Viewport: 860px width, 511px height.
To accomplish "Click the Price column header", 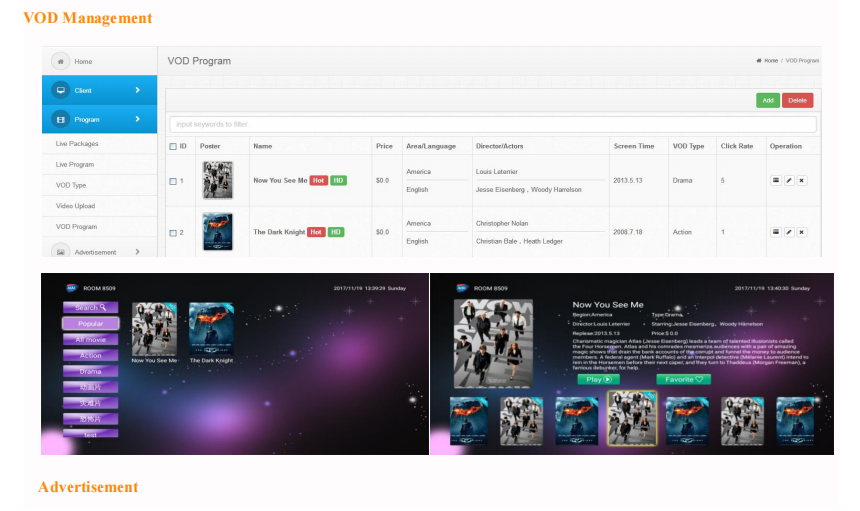I will [x=384, y=146].
